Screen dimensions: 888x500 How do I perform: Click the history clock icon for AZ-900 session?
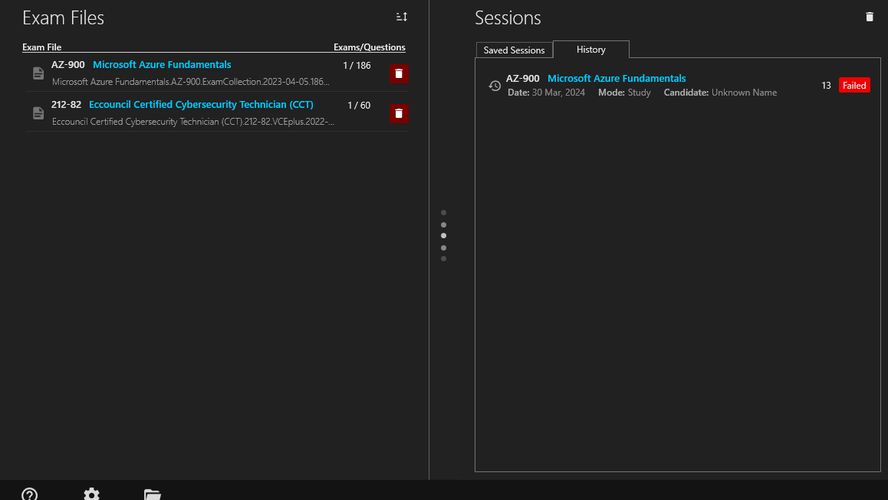[x=494, y=86]
